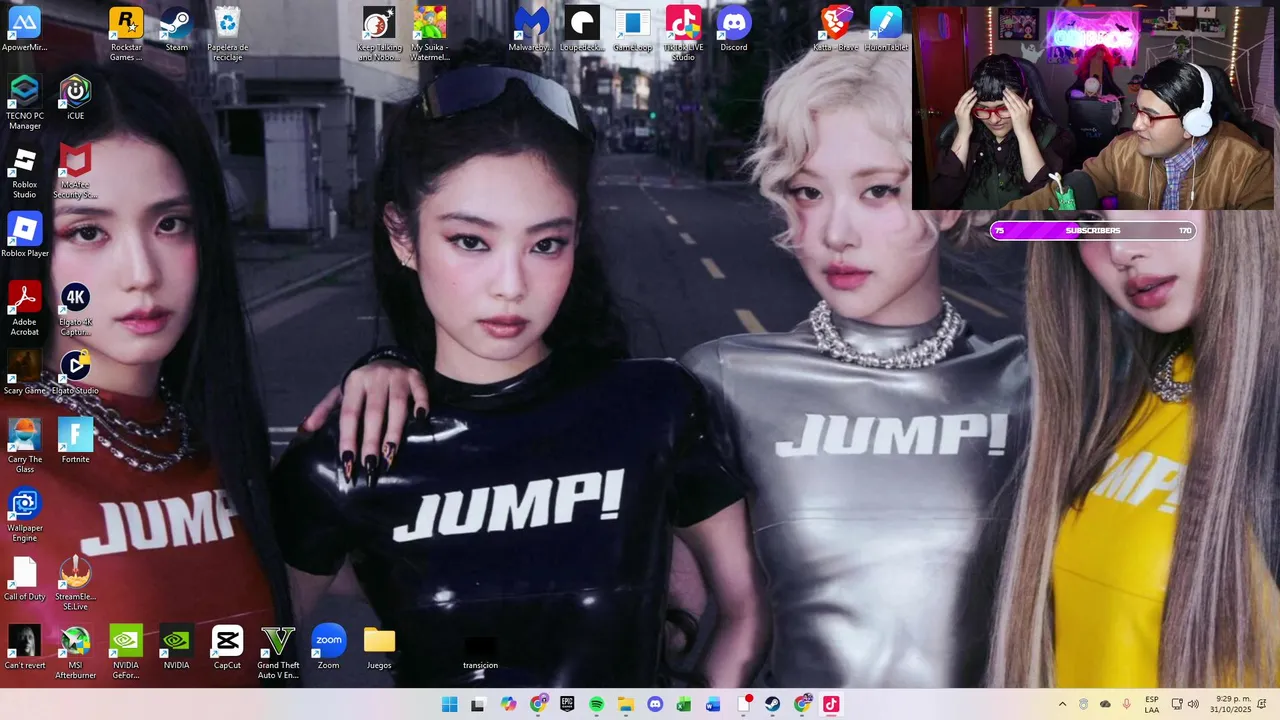This screenshot has width=1280, height=720.
Task: Click the OneDrive cloud tray icon
Action: [x=1105, y=704]
